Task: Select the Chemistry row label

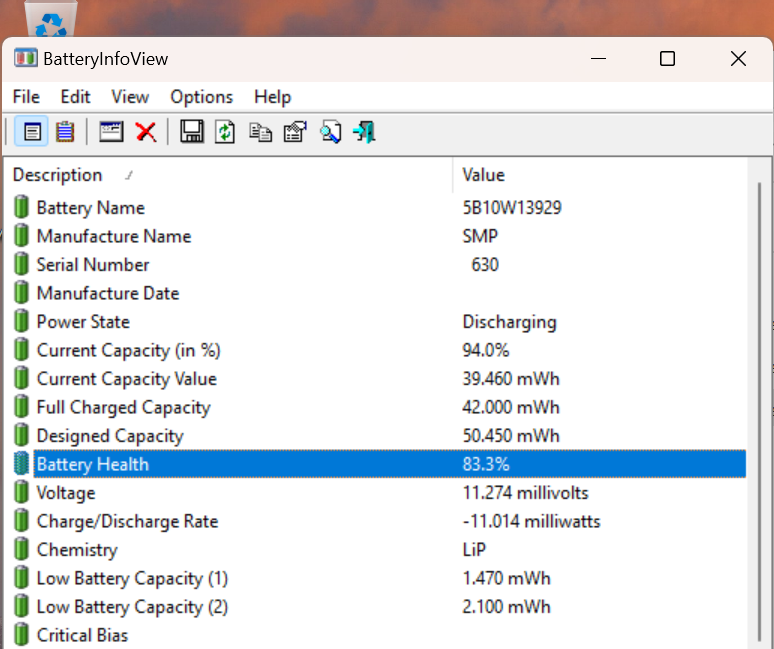Action: pyautogui.click(x=77, y=550)
